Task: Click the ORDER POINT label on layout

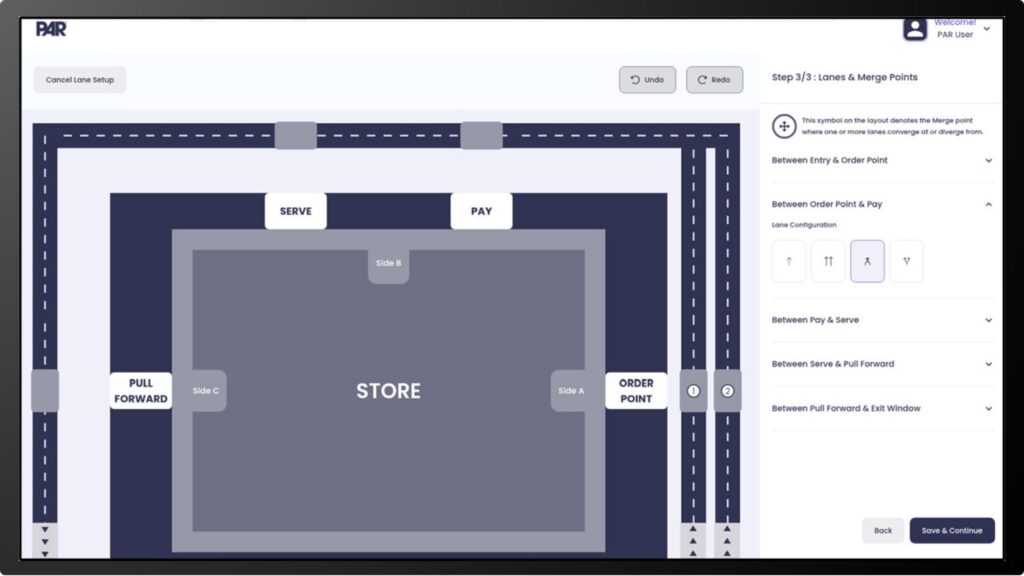Action: pos(636,391)
